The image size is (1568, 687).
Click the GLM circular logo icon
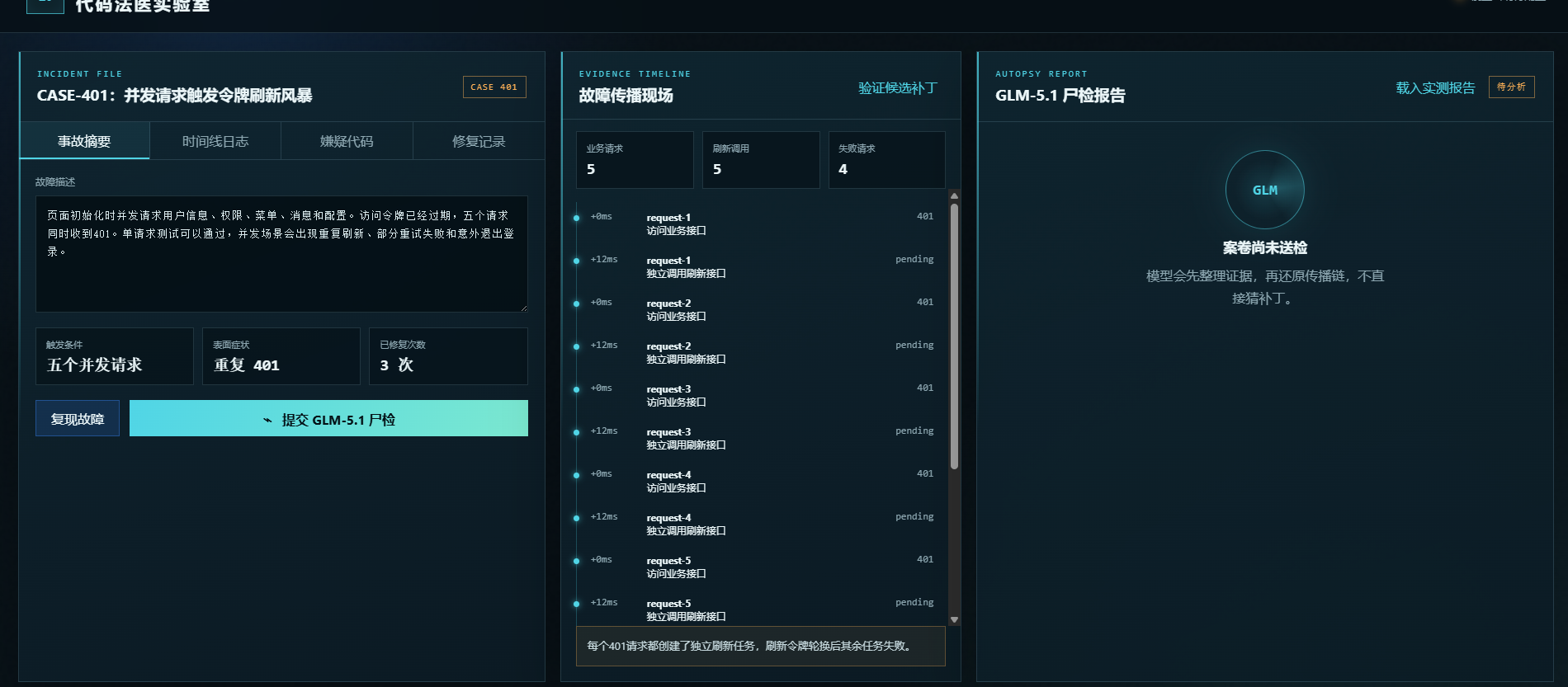tap(1265, 190)
